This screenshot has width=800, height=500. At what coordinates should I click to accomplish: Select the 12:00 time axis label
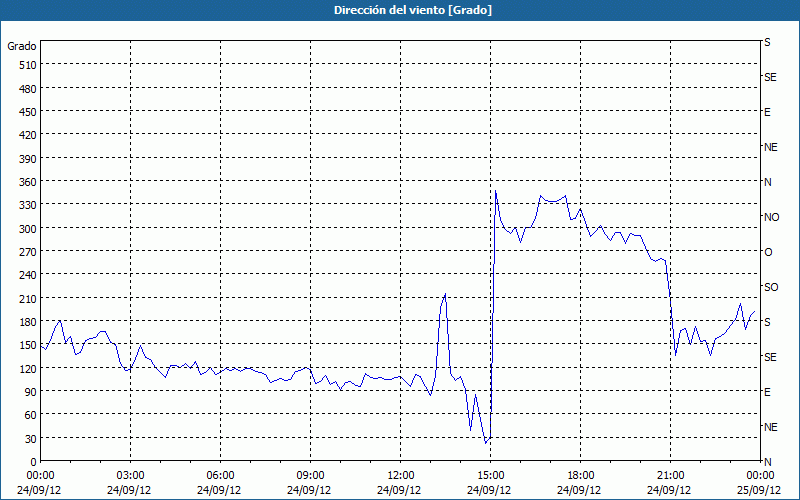pos(401,476)
